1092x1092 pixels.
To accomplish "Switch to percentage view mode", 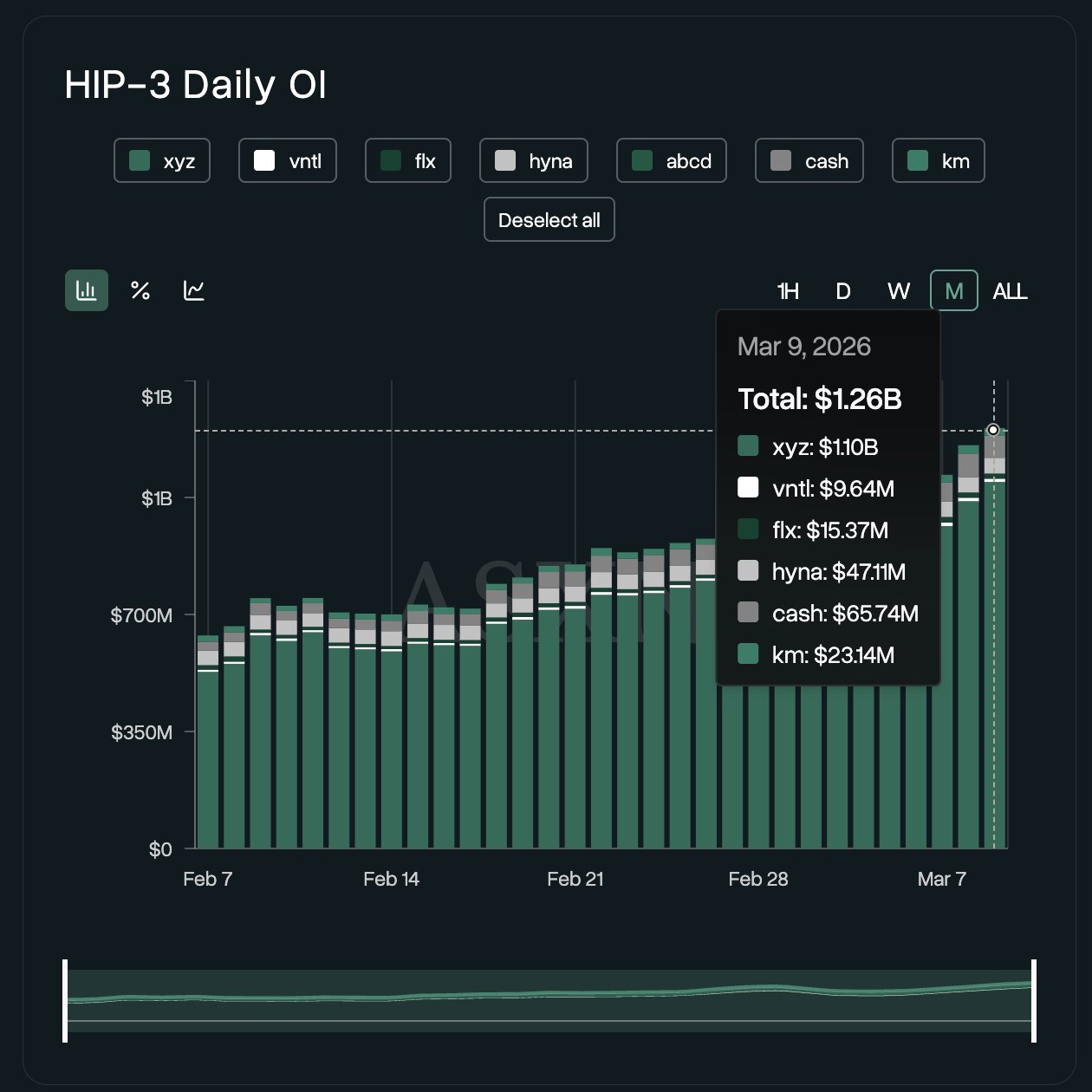I will 140,290.
